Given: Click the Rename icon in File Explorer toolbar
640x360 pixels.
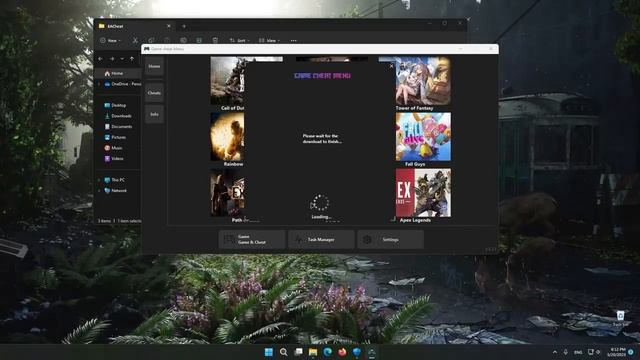Looking at the screenshot, I should (x=183, y=40).
